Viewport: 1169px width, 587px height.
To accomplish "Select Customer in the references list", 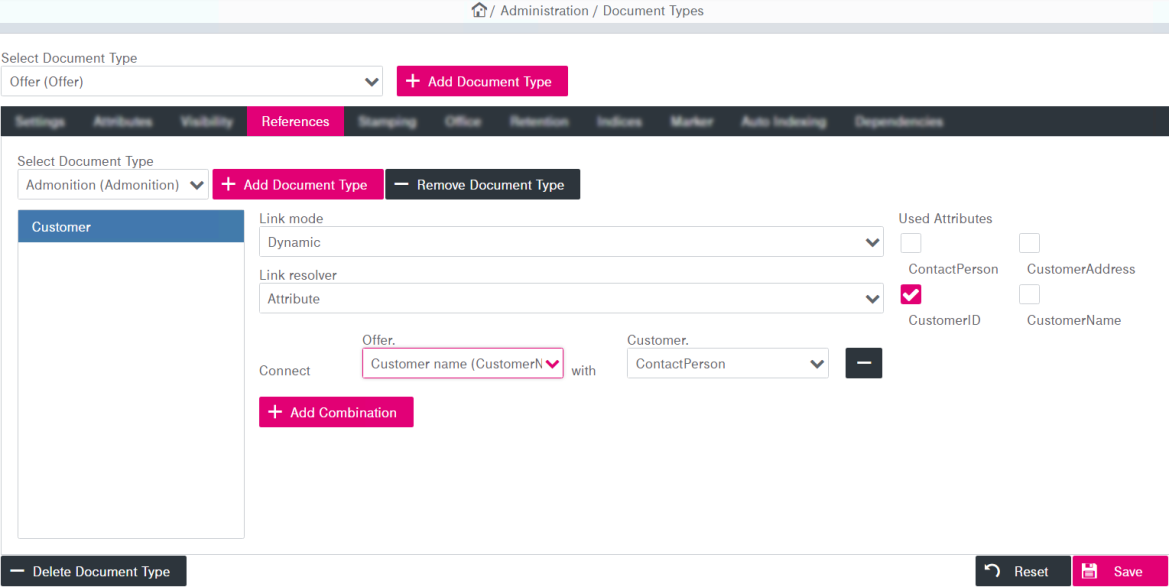I will (131, 227).
